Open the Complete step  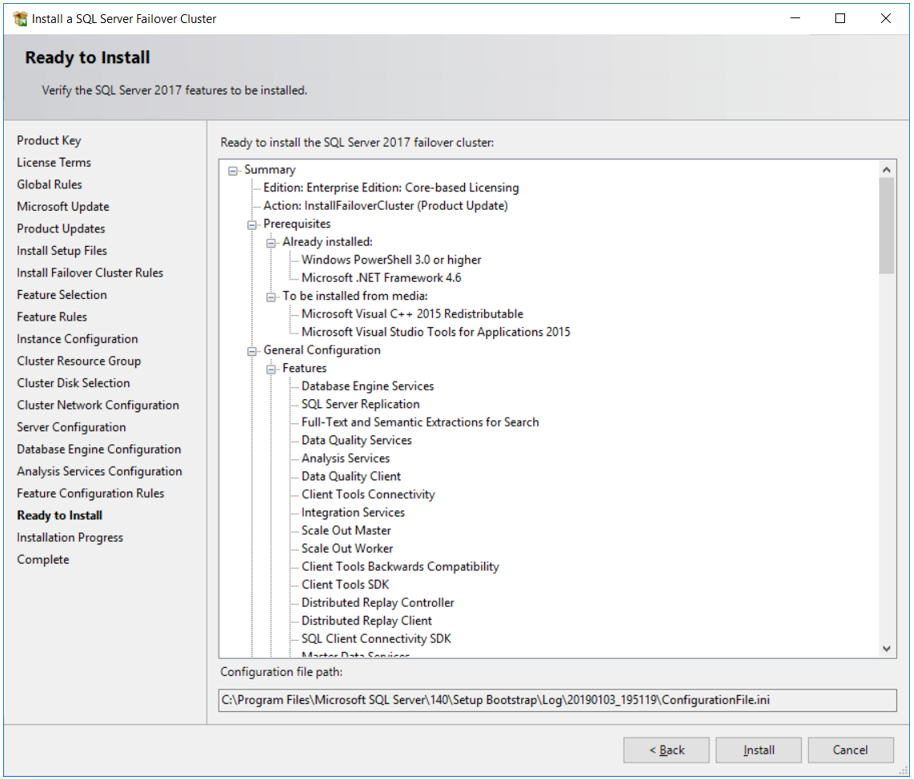[43, 560]
